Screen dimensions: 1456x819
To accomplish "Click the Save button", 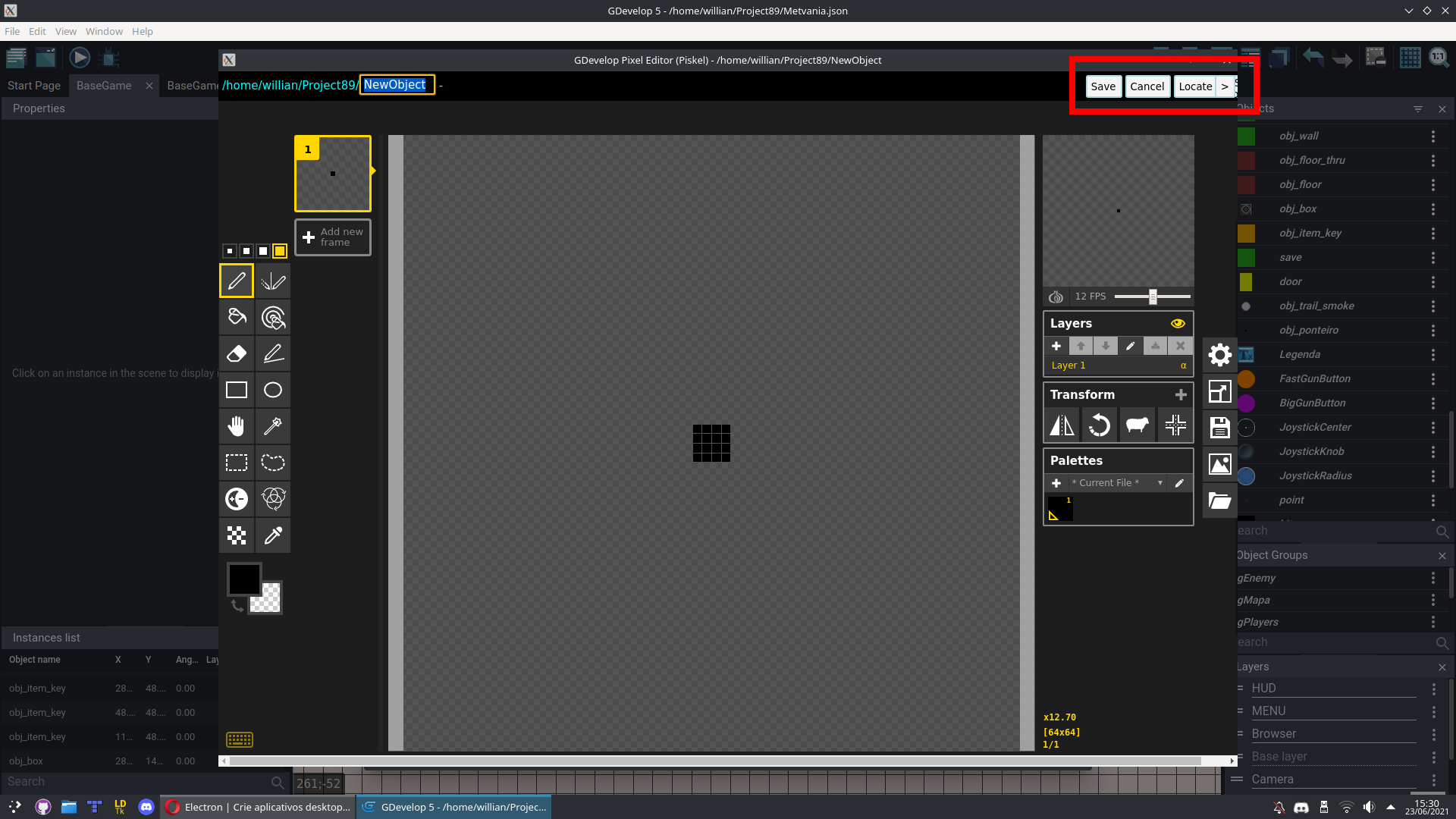I will click(1103, 86).
